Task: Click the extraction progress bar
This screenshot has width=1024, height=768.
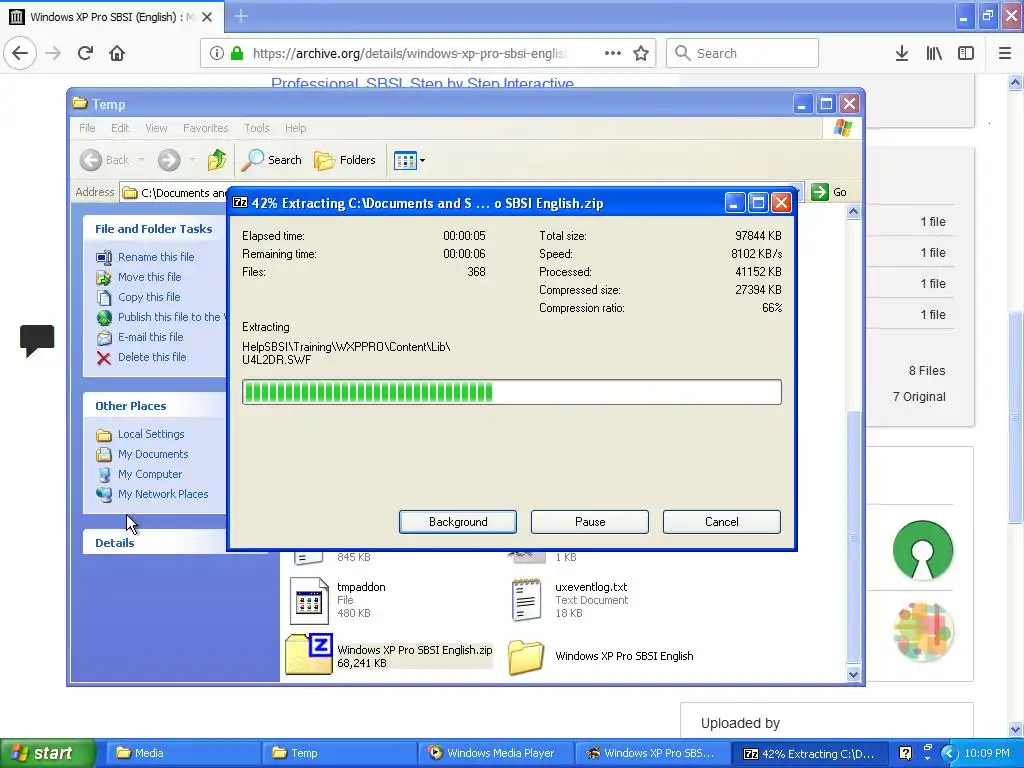Action: point(511,392)
